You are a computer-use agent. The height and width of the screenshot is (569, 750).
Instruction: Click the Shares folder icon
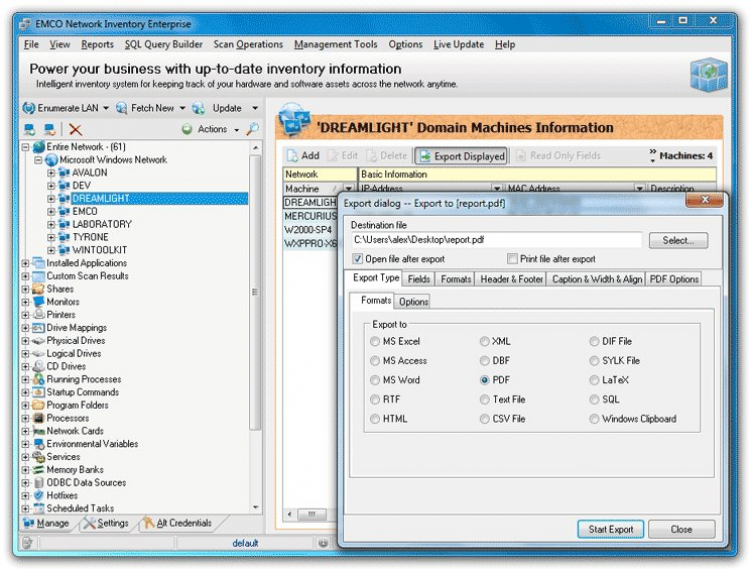(38, 289)
